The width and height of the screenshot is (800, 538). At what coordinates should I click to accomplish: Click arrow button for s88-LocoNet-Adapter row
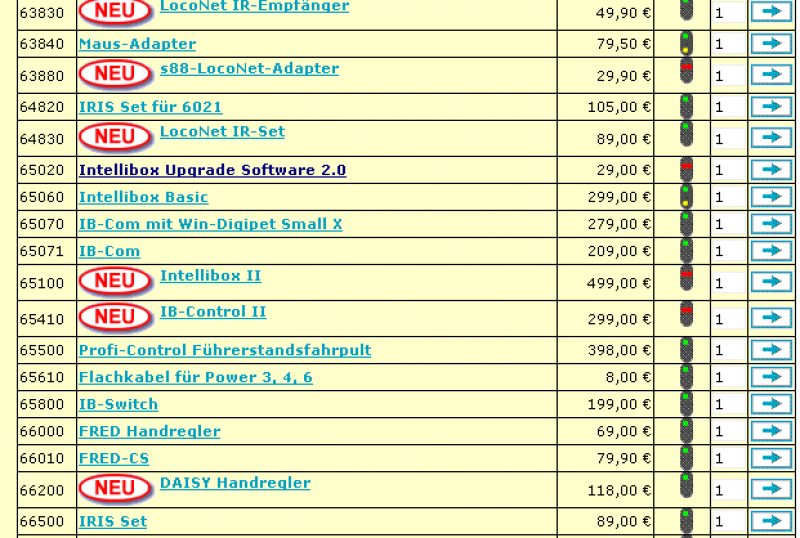771,75
